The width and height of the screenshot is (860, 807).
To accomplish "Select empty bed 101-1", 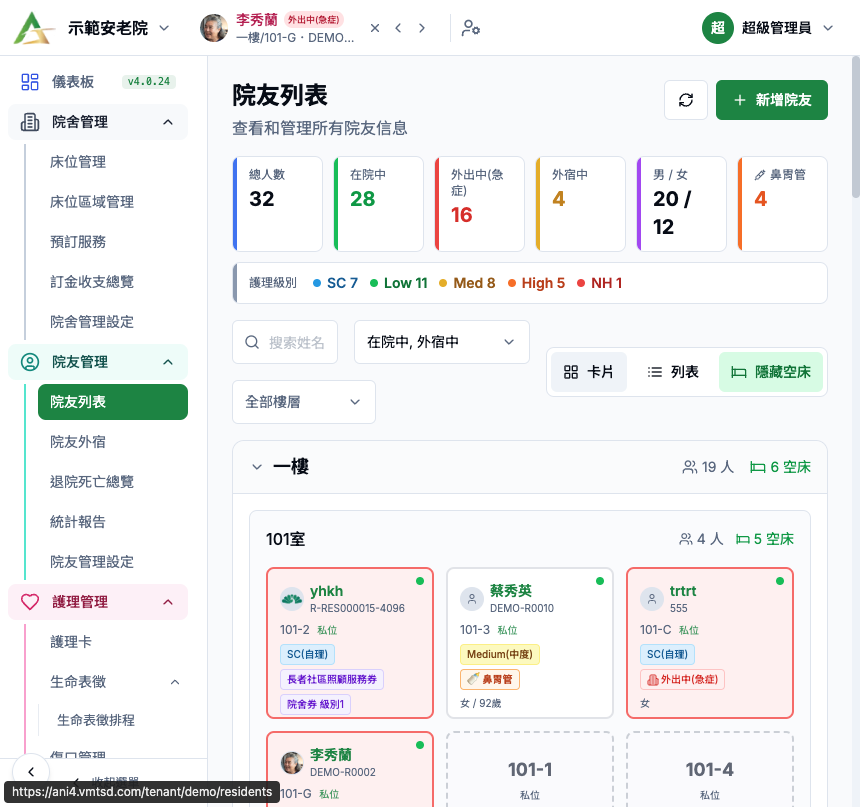I will pyautogui.click(x=530, y=769).
